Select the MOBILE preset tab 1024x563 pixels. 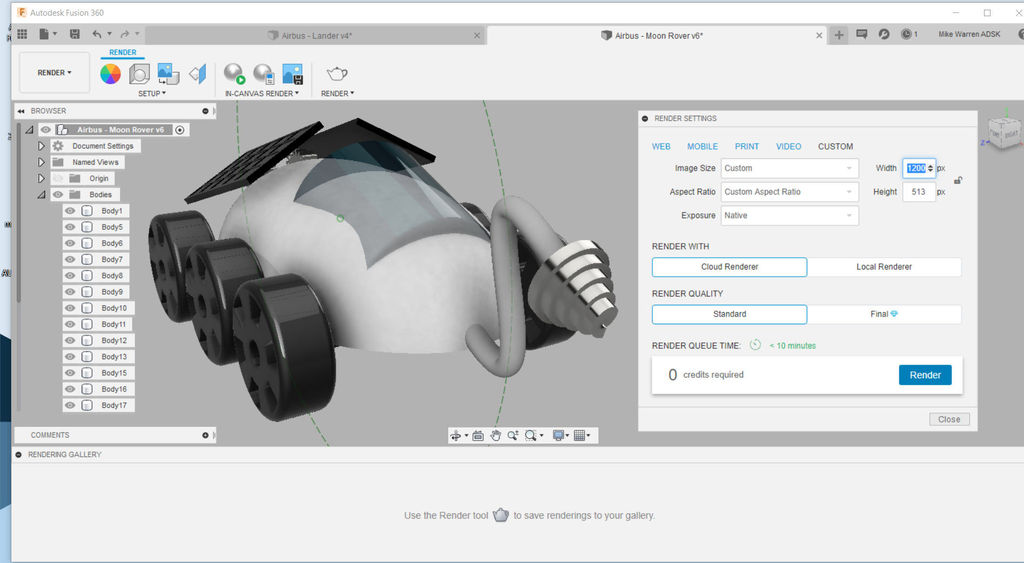coord(702,146)
